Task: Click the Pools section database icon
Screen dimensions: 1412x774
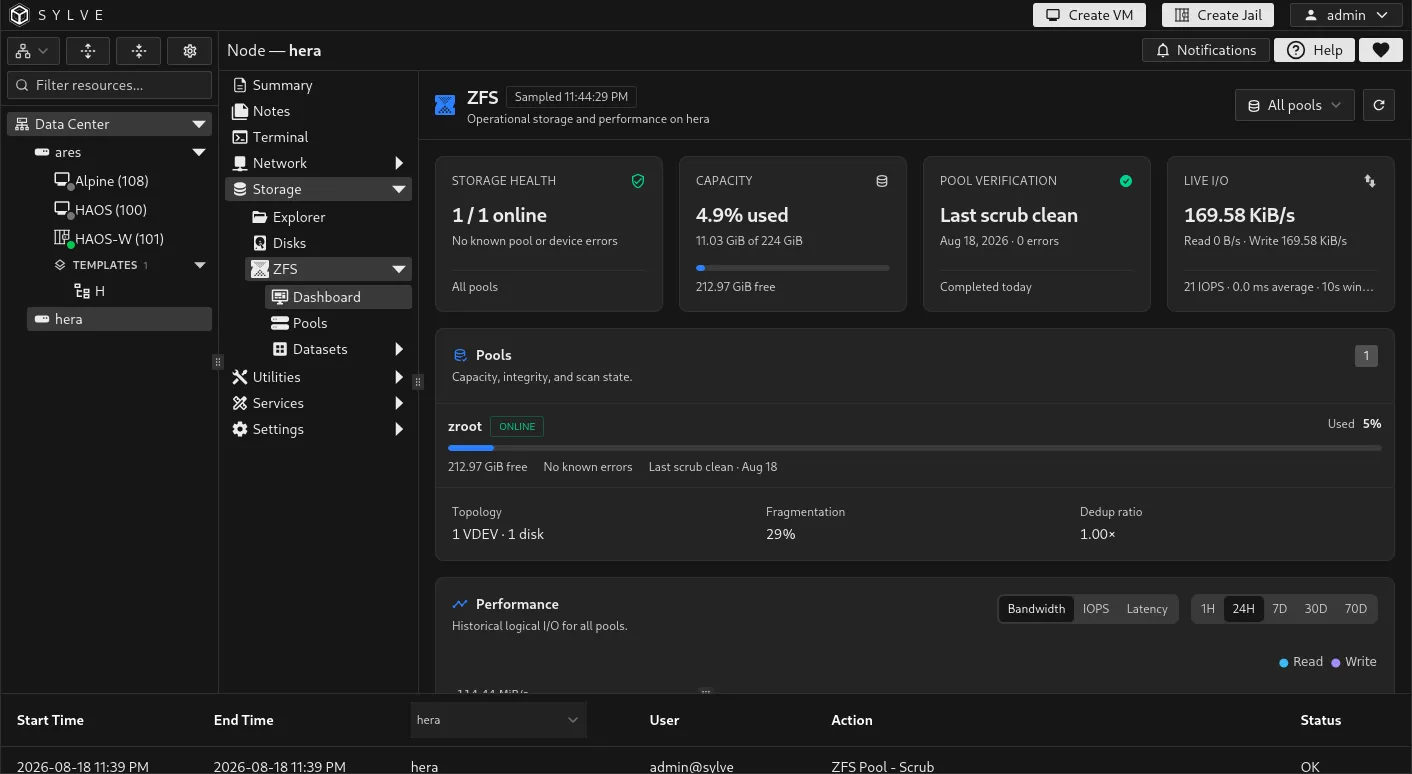Action: pos(461,355)
